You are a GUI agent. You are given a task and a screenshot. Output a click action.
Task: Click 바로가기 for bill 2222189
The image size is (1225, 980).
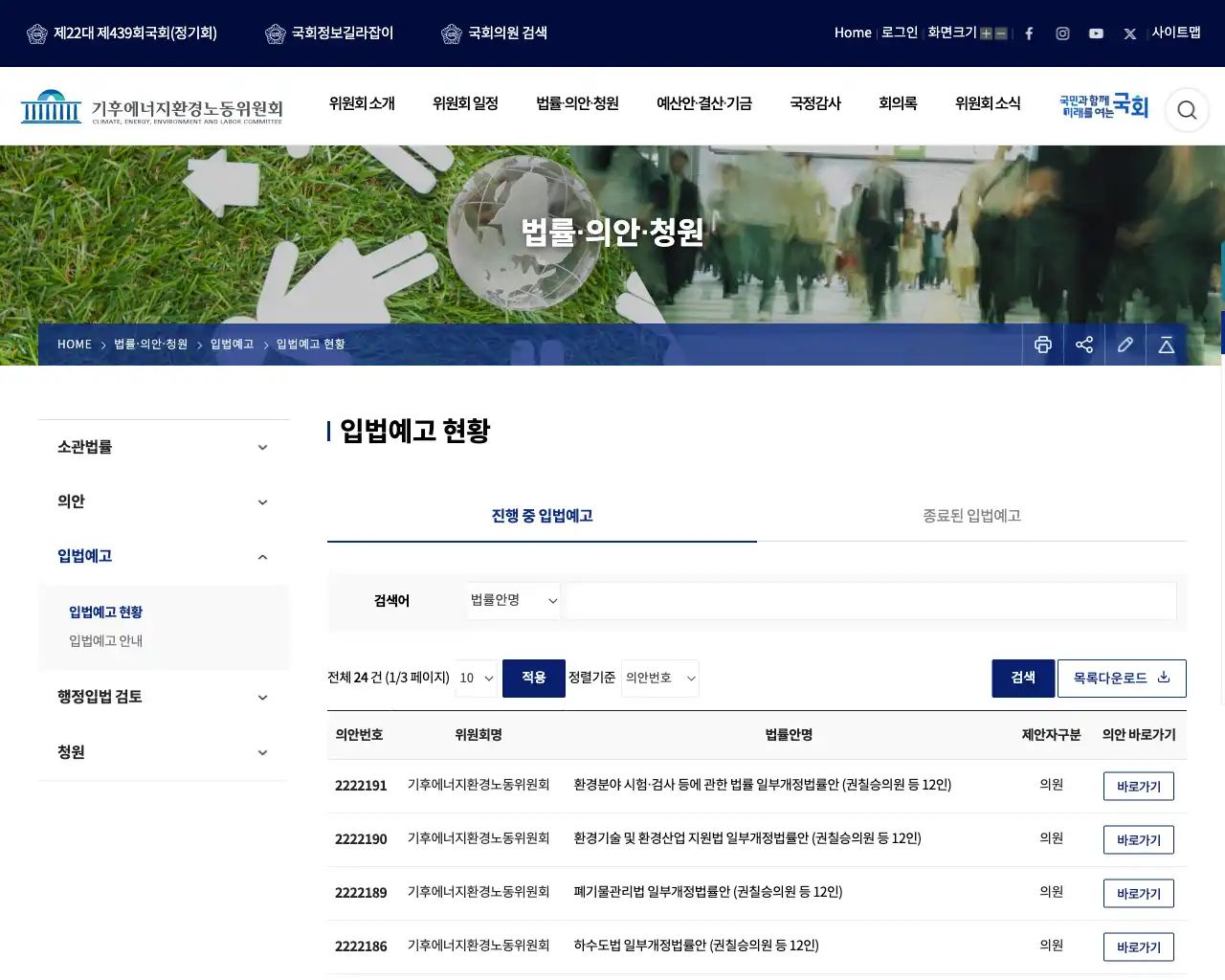coord(1139,894)
